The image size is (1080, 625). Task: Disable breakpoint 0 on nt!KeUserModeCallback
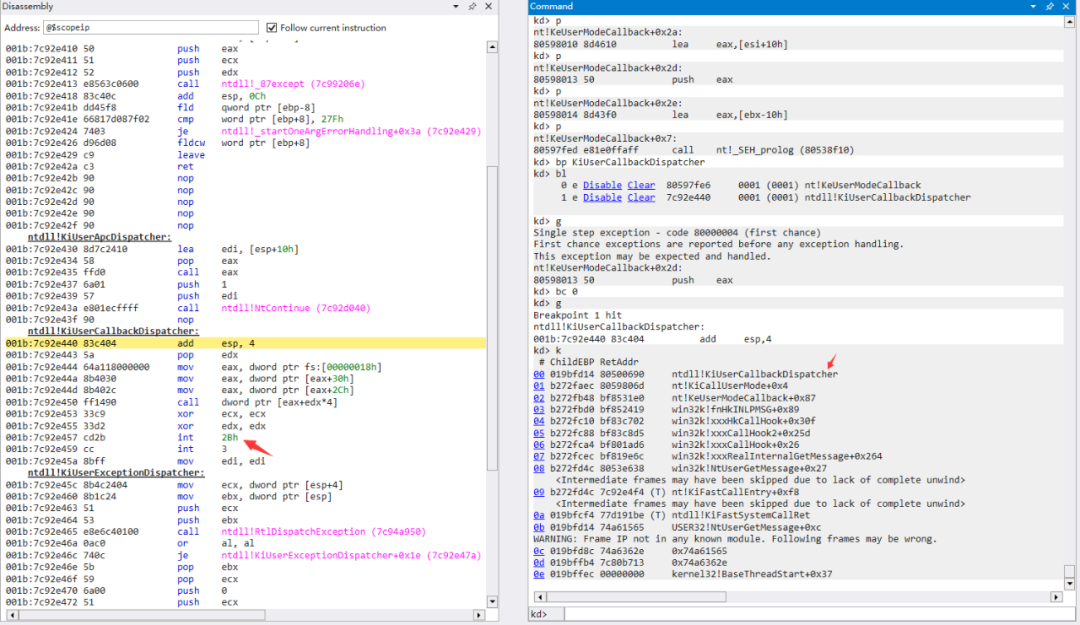click(x=602, y=185)
